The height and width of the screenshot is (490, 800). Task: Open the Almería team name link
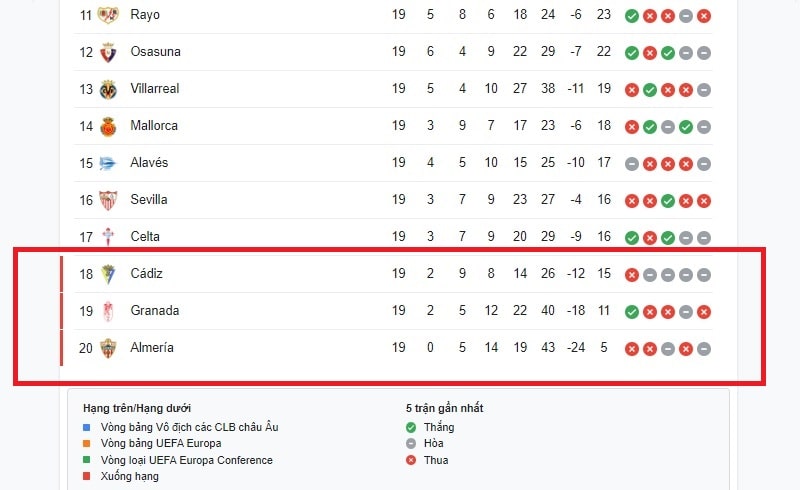coord(152,348)
